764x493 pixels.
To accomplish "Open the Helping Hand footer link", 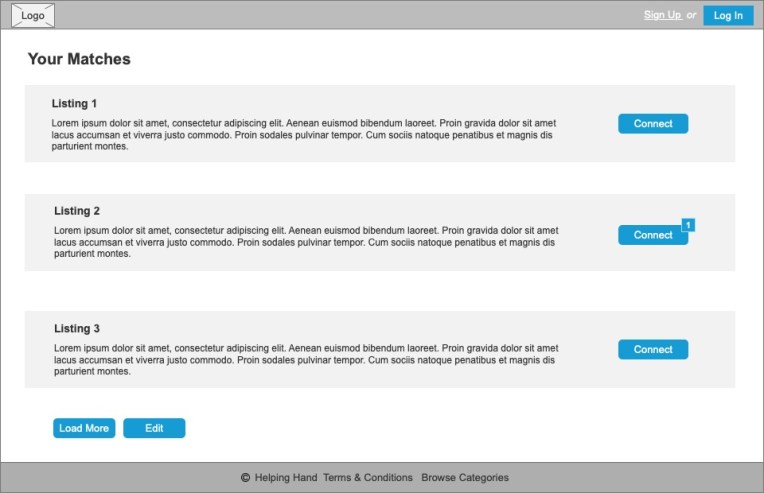I will (285, 478).
